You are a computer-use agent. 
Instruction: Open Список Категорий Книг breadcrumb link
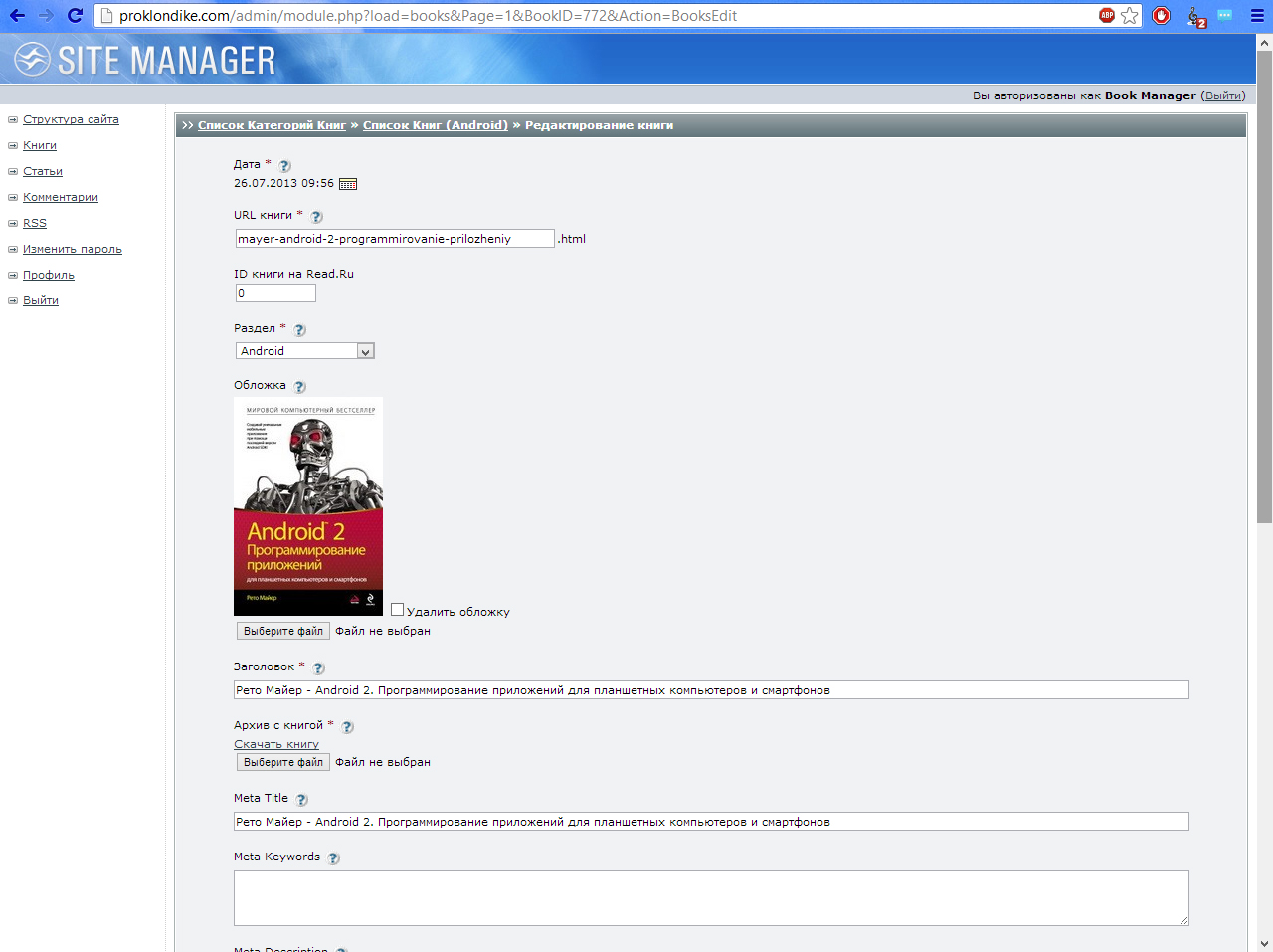click(x=272, y=125)
